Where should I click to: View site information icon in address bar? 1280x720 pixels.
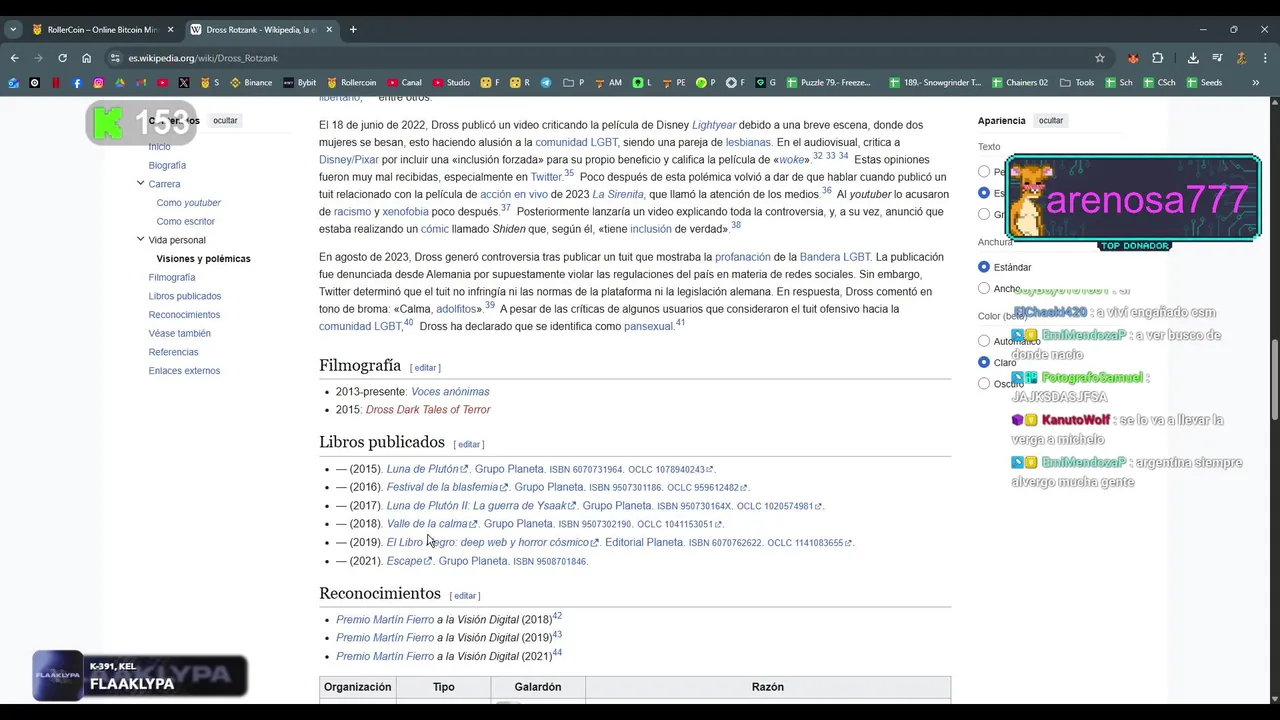pos(115,58)
